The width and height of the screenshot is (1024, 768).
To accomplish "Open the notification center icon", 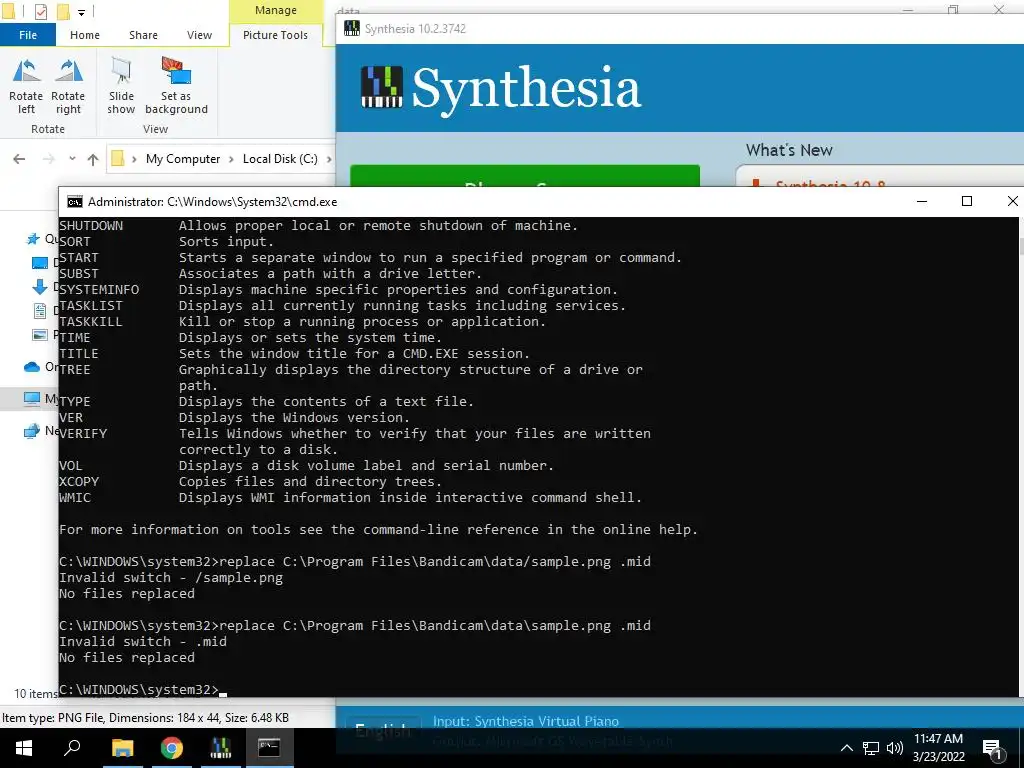I will [x=993, y=749].
